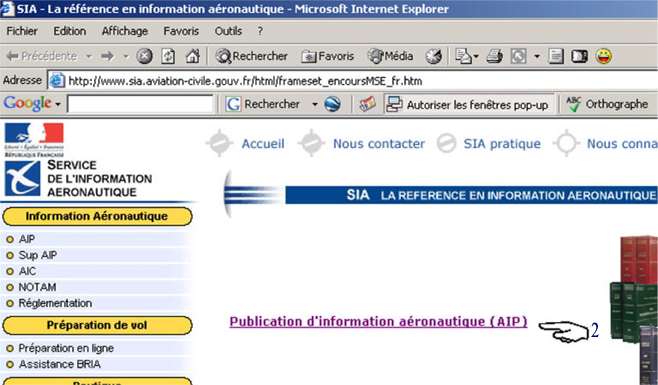This screenshot has height=385, width=658.
Task: Open the Précédente history dropdown arrow
Action: point(89,56)
